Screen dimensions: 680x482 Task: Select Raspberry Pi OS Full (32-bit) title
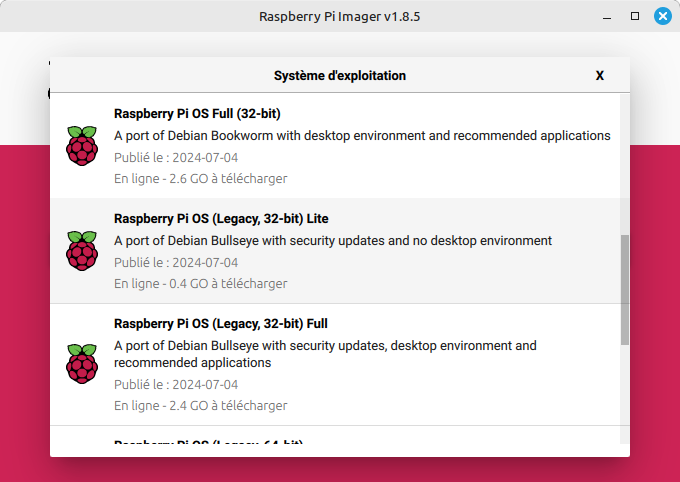tap(197, 114)
